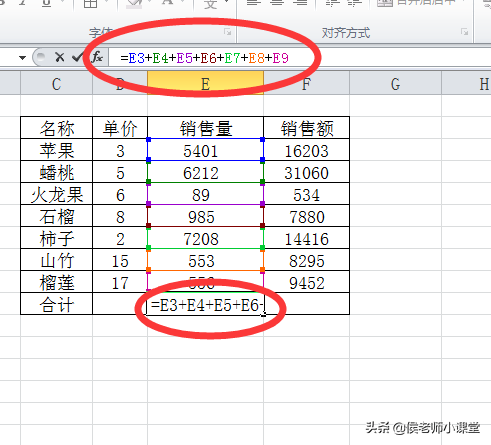Select the 16203 sales amount cell
The height and width of the screenshot is (445, 491).
pyautogui.click(x=306, y=150)
